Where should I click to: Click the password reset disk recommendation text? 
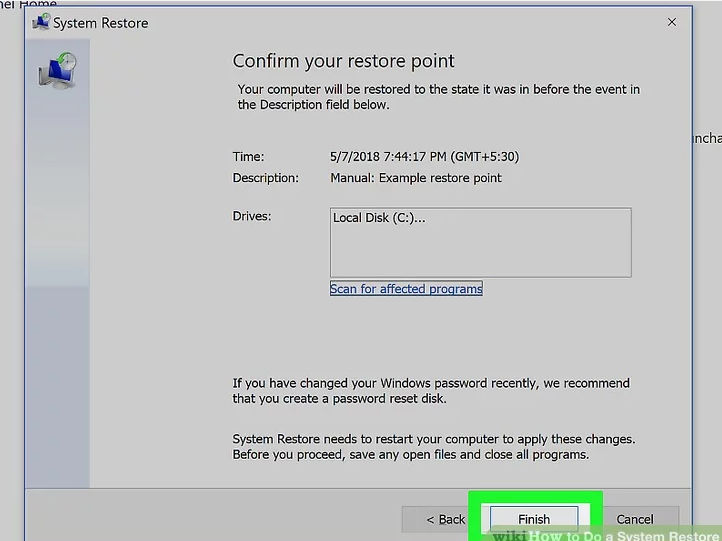coord(430,391)
